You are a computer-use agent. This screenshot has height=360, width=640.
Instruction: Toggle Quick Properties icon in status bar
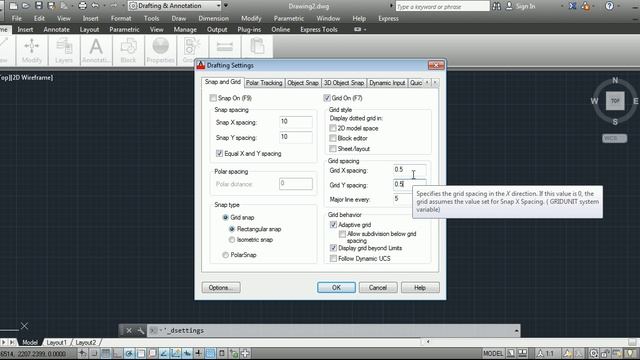[x=222, y=353]
